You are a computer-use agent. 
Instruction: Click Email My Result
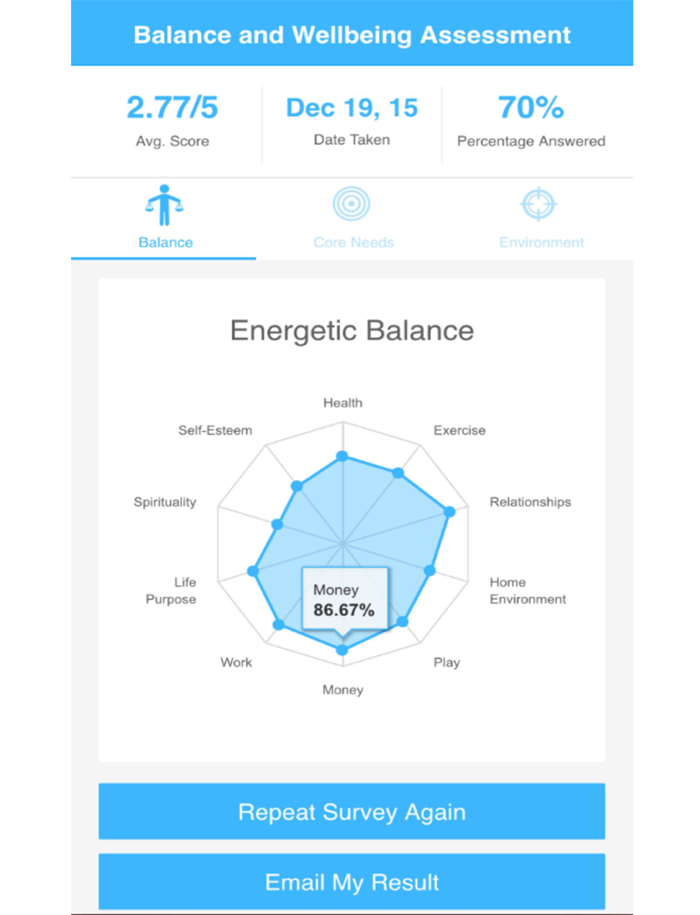350,882
